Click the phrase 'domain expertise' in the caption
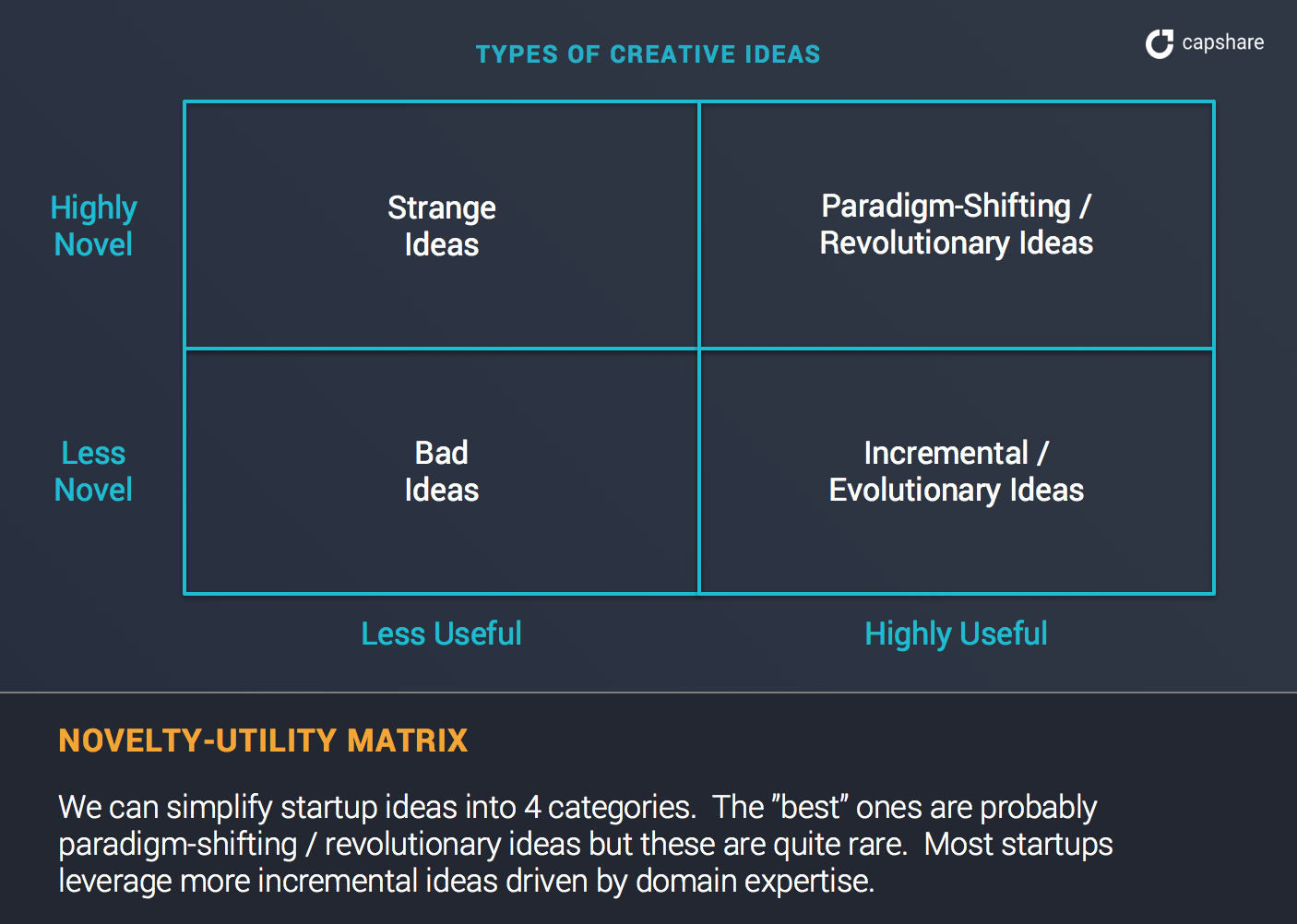 [755, 882]
